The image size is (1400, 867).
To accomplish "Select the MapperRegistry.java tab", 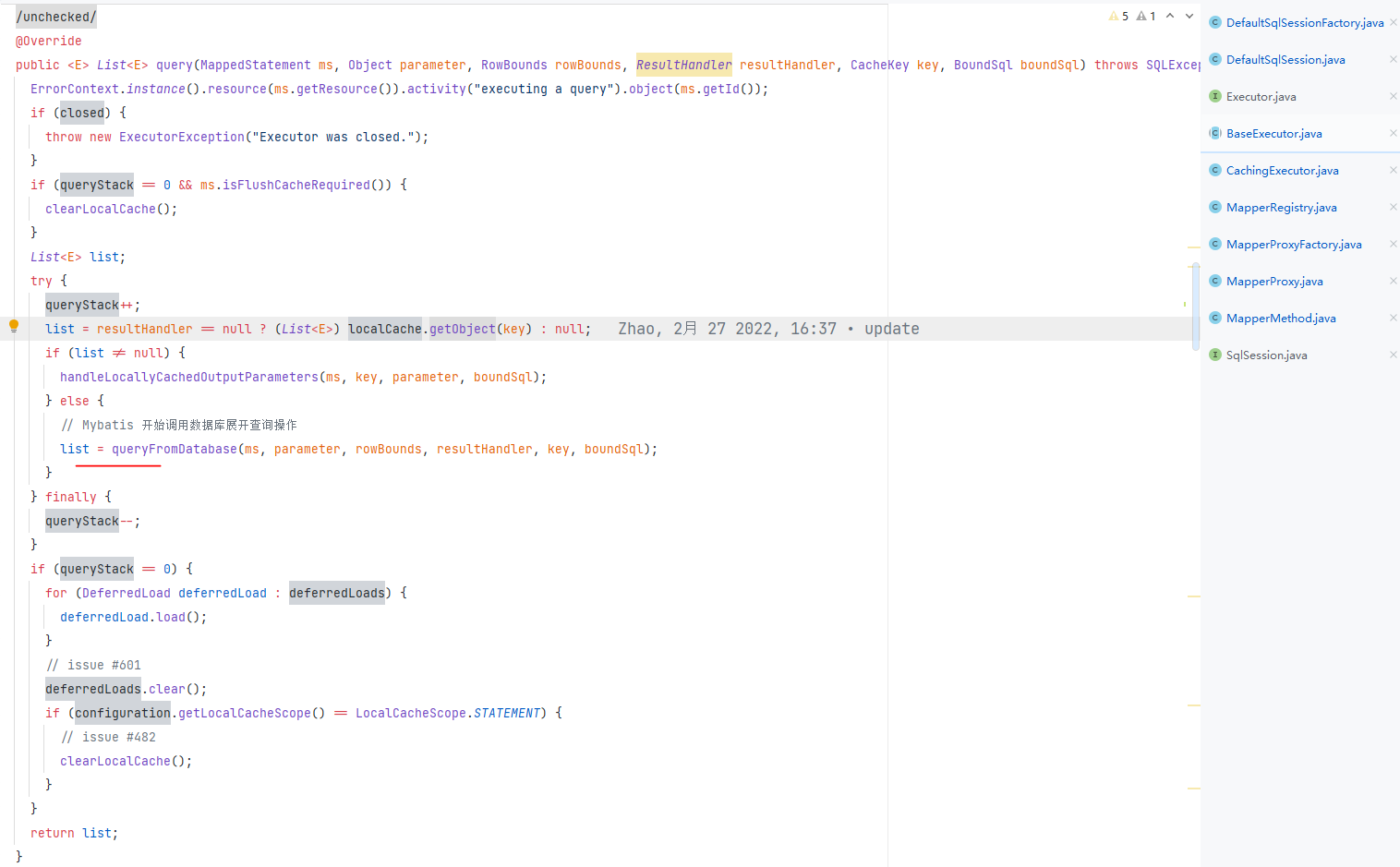I will click(1300, 207).
